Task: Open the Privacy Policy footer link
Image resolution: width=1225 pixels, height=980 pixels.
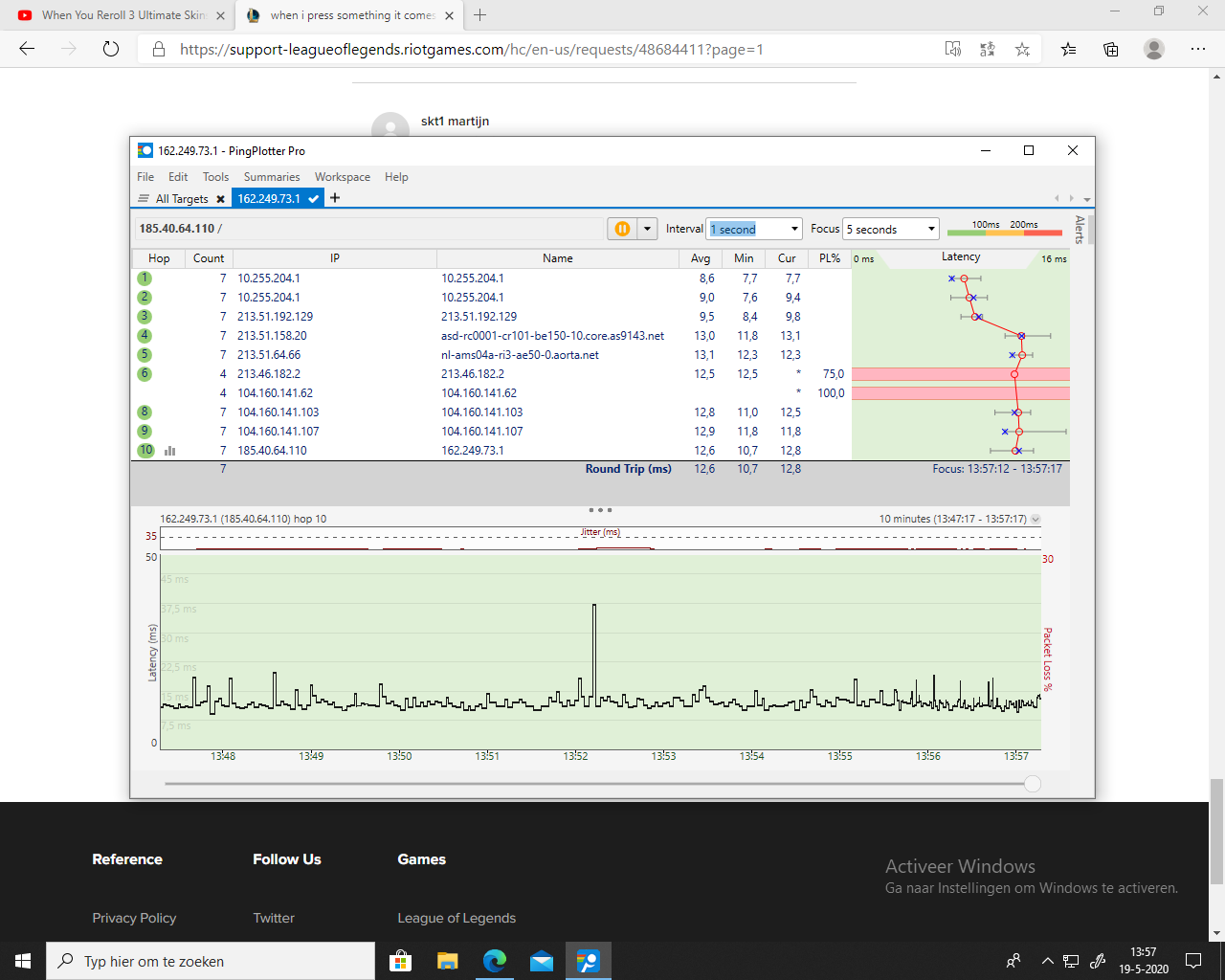Action: [134, 918]
